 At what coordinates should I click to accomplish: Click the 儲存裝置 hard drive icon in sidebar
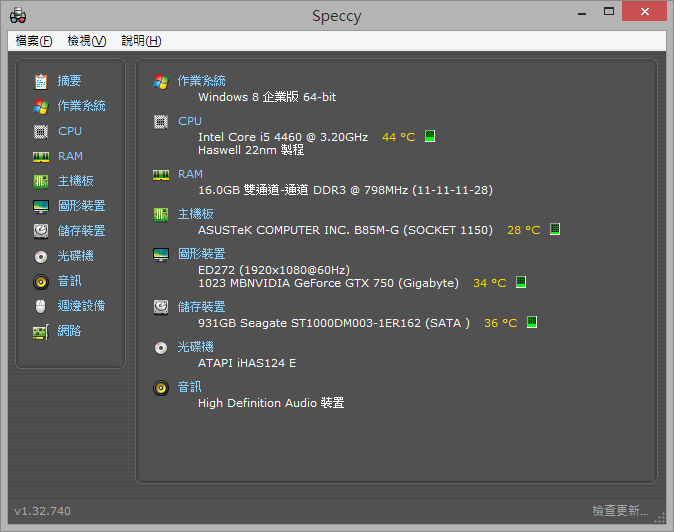[x=41, y=231]
